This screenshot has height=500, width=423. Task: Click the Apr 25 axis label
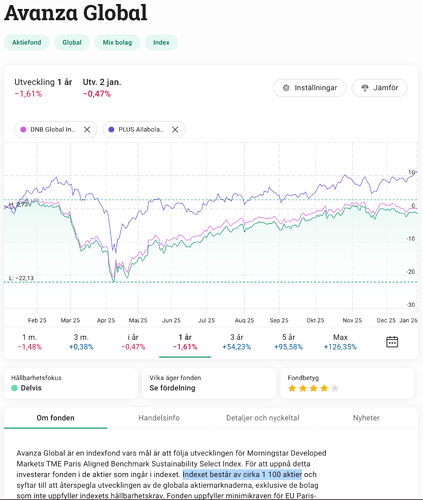(x=106, y=320)
